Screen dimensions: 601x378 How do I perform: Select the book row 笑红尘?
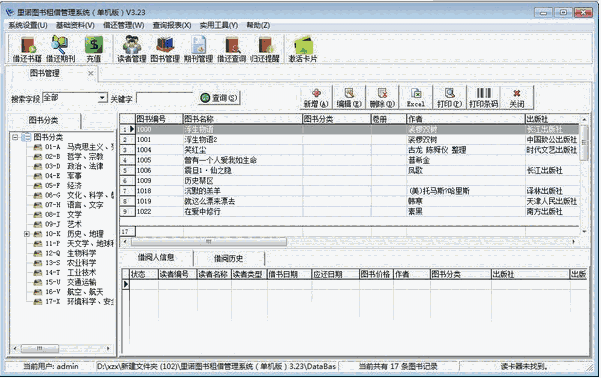349,150
